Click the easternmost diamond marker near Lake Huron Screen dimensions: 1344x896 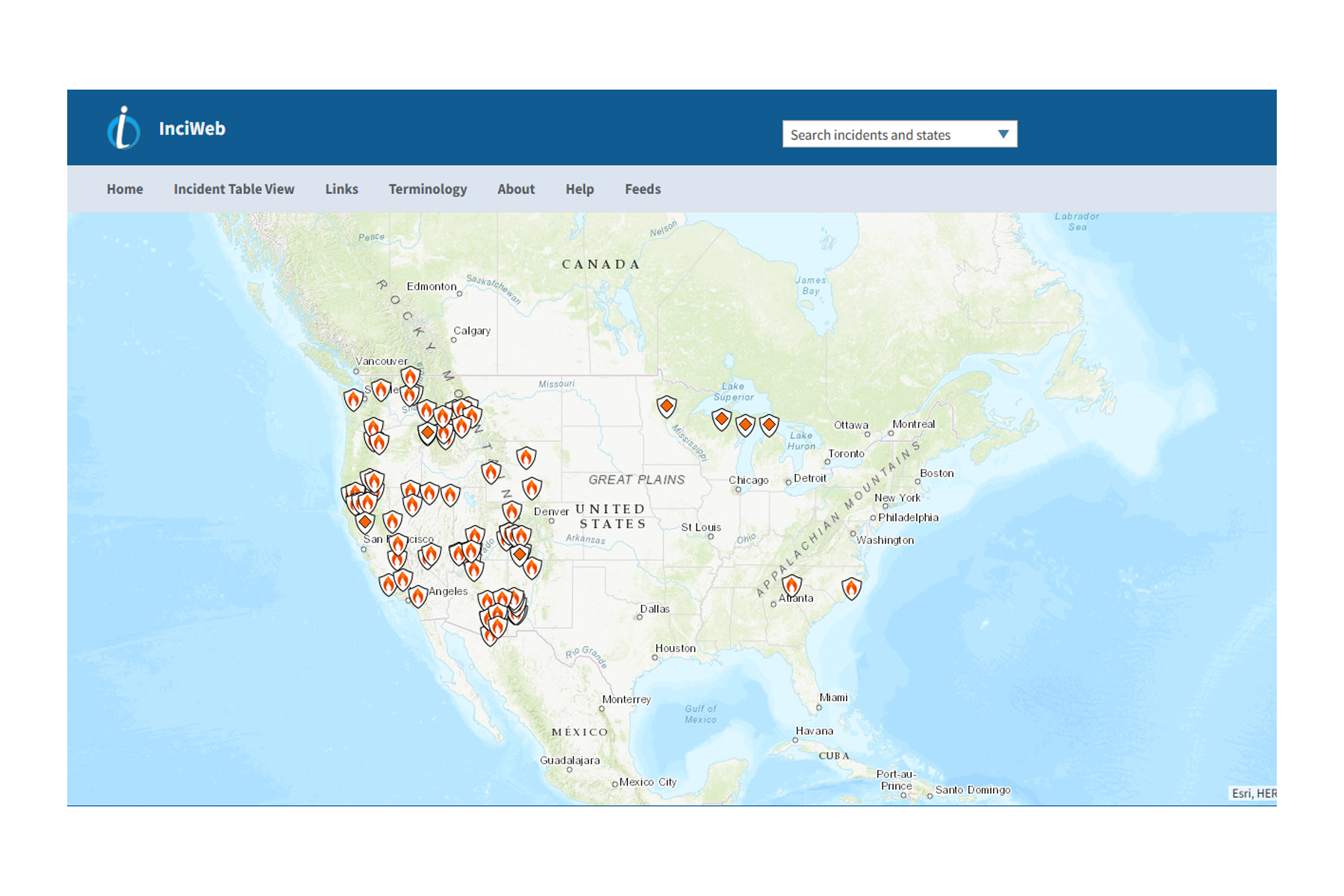[x=768, y=425]
